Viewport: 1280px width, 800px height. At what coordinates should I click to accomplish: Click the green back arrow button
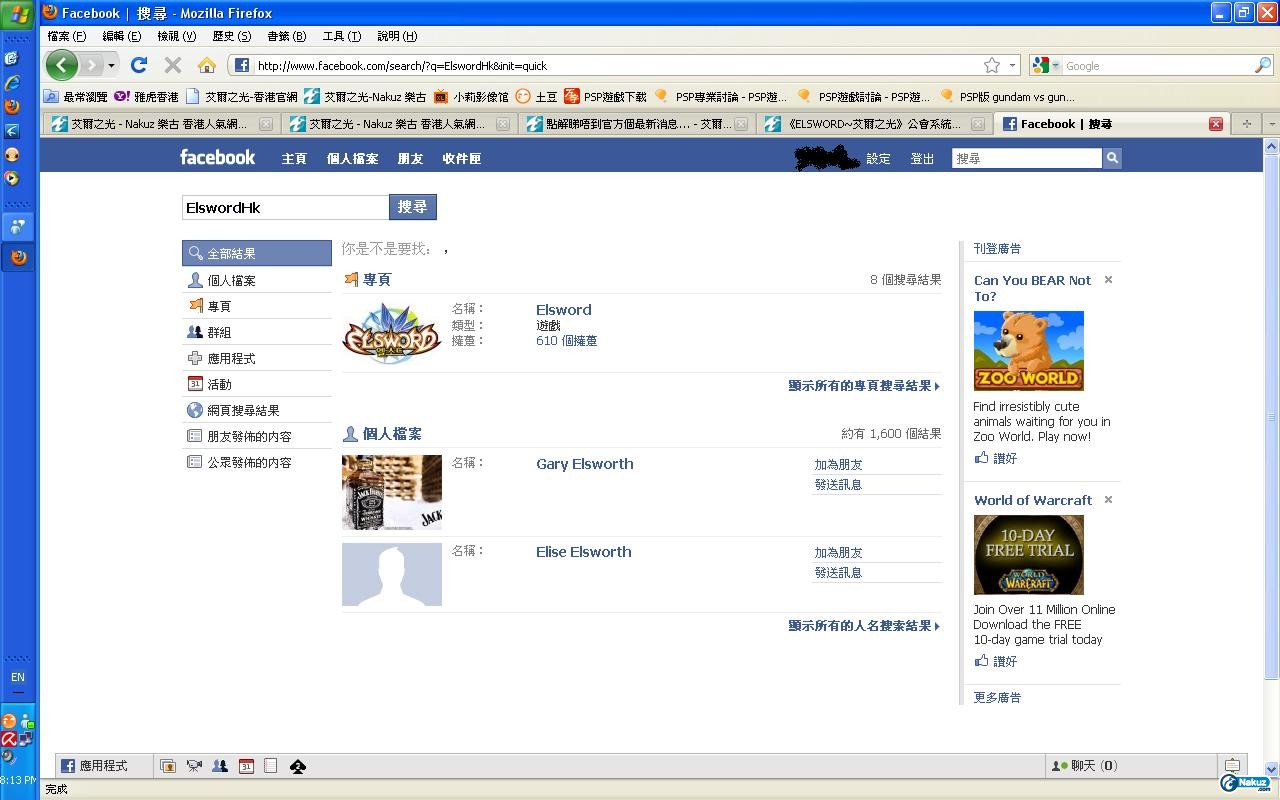coord(61,65)
